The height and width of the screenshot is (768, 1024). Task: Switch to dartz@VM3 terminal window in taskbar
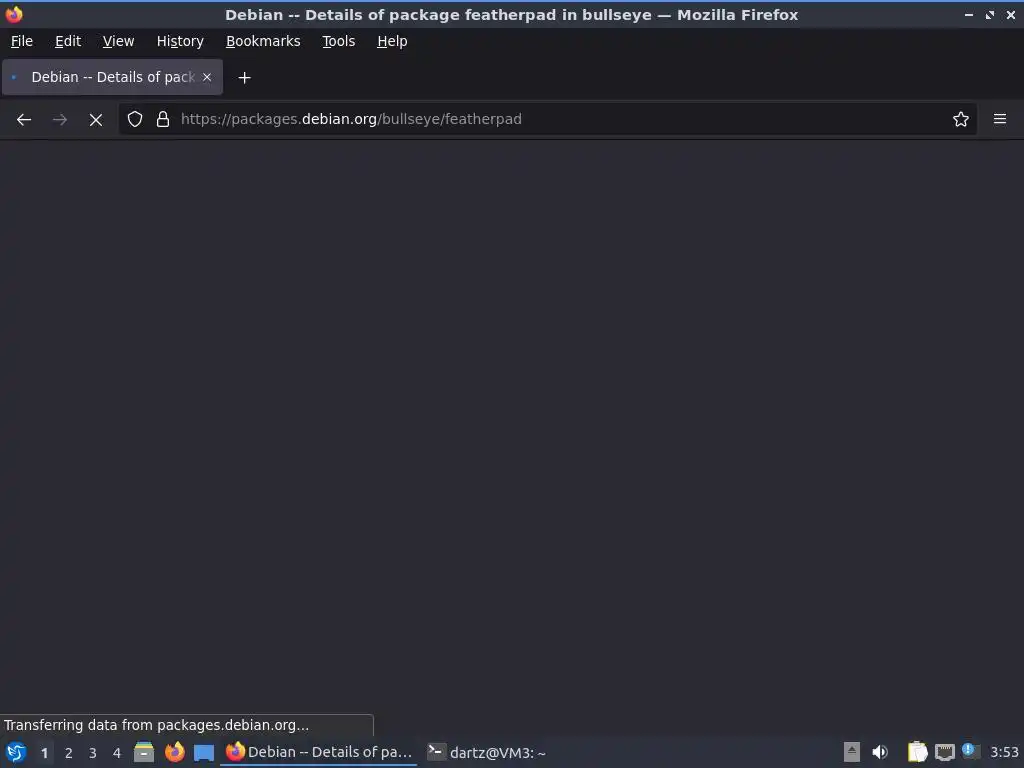pyautogui.click(x=487, y=752)
